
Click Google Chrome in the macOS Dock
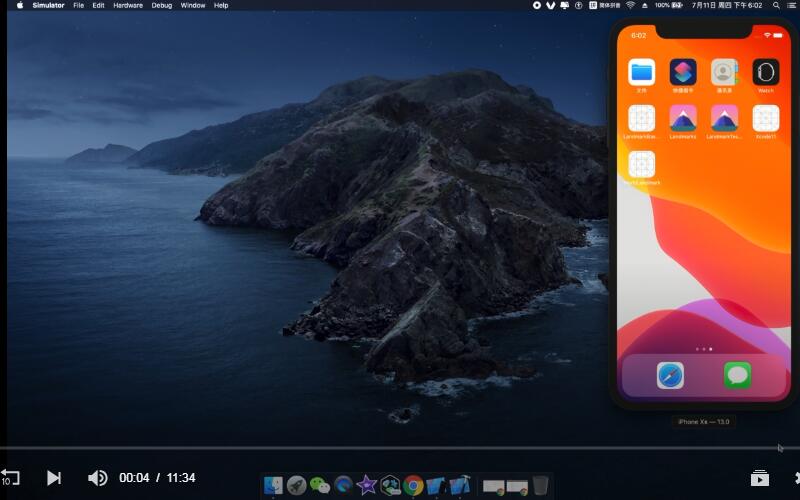[x=413, y=485]
